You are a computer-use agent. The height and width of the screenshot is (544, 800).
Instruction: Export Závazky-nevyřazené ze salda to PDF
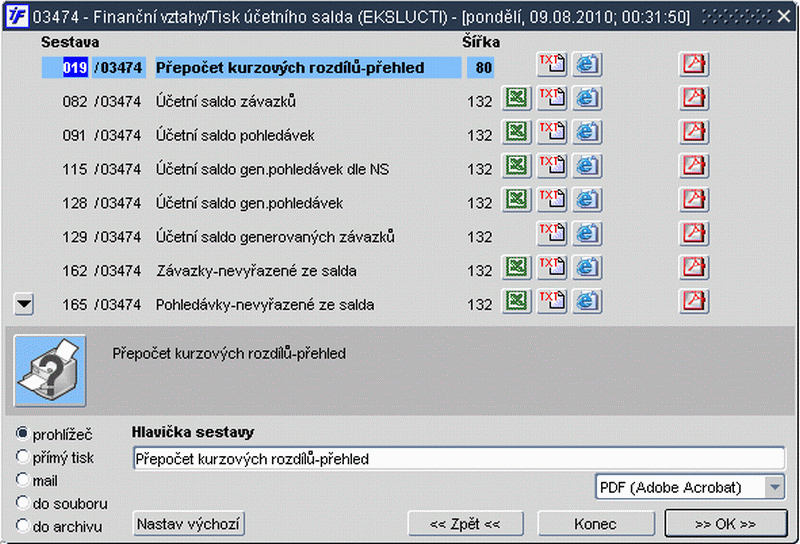click(x=694, y=267)
